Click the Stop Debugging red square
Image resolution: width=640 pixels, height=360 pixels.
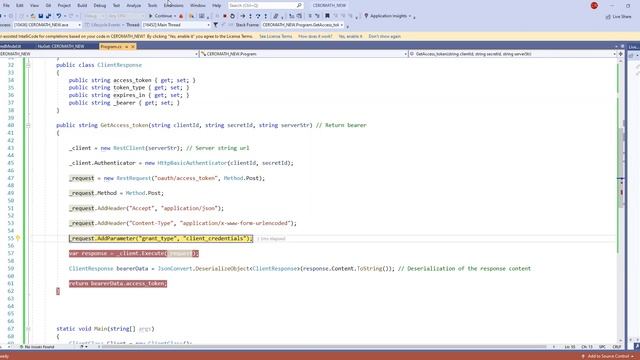(224, 16)
